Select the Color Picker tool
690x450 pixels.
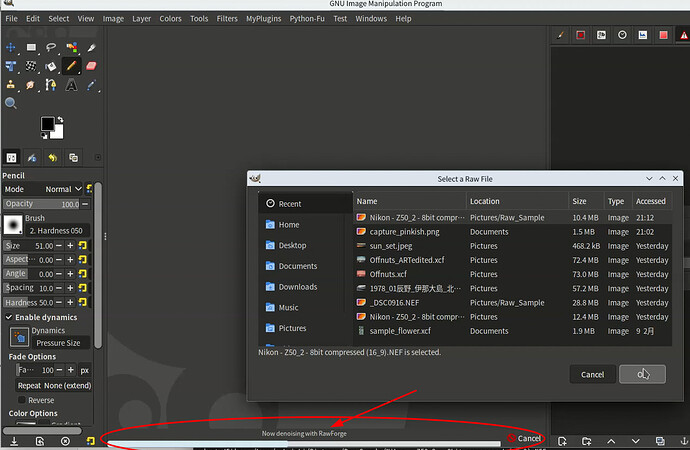tap(92, 85)
